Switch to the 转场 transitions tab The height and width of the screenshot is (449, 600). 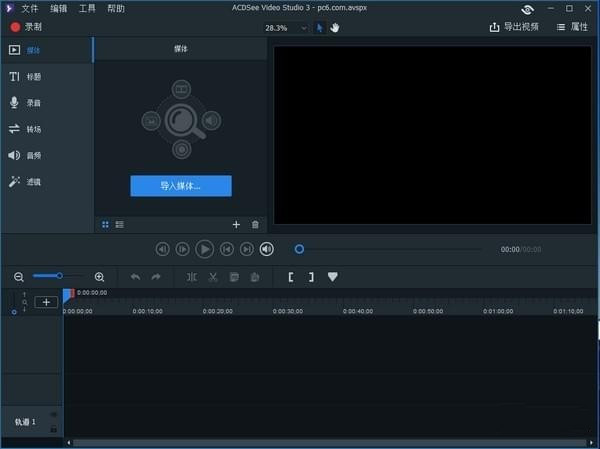[33, 129]
